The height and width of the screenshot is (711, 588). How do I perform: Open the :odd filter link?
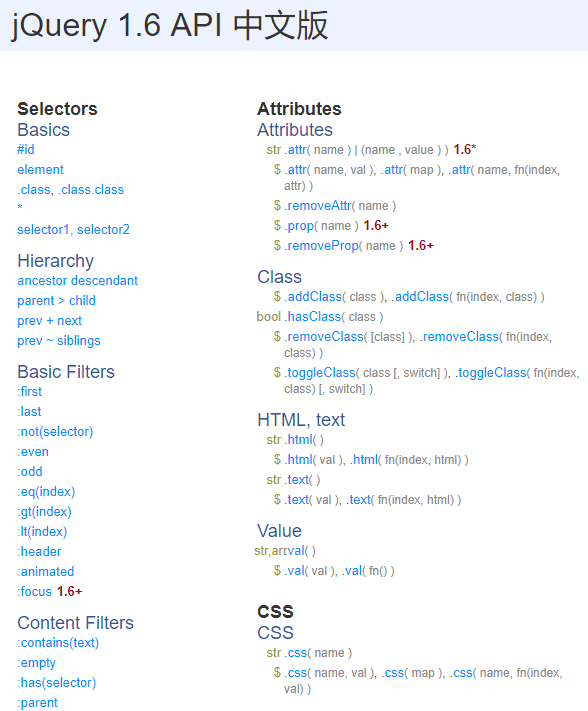[30, 472]
